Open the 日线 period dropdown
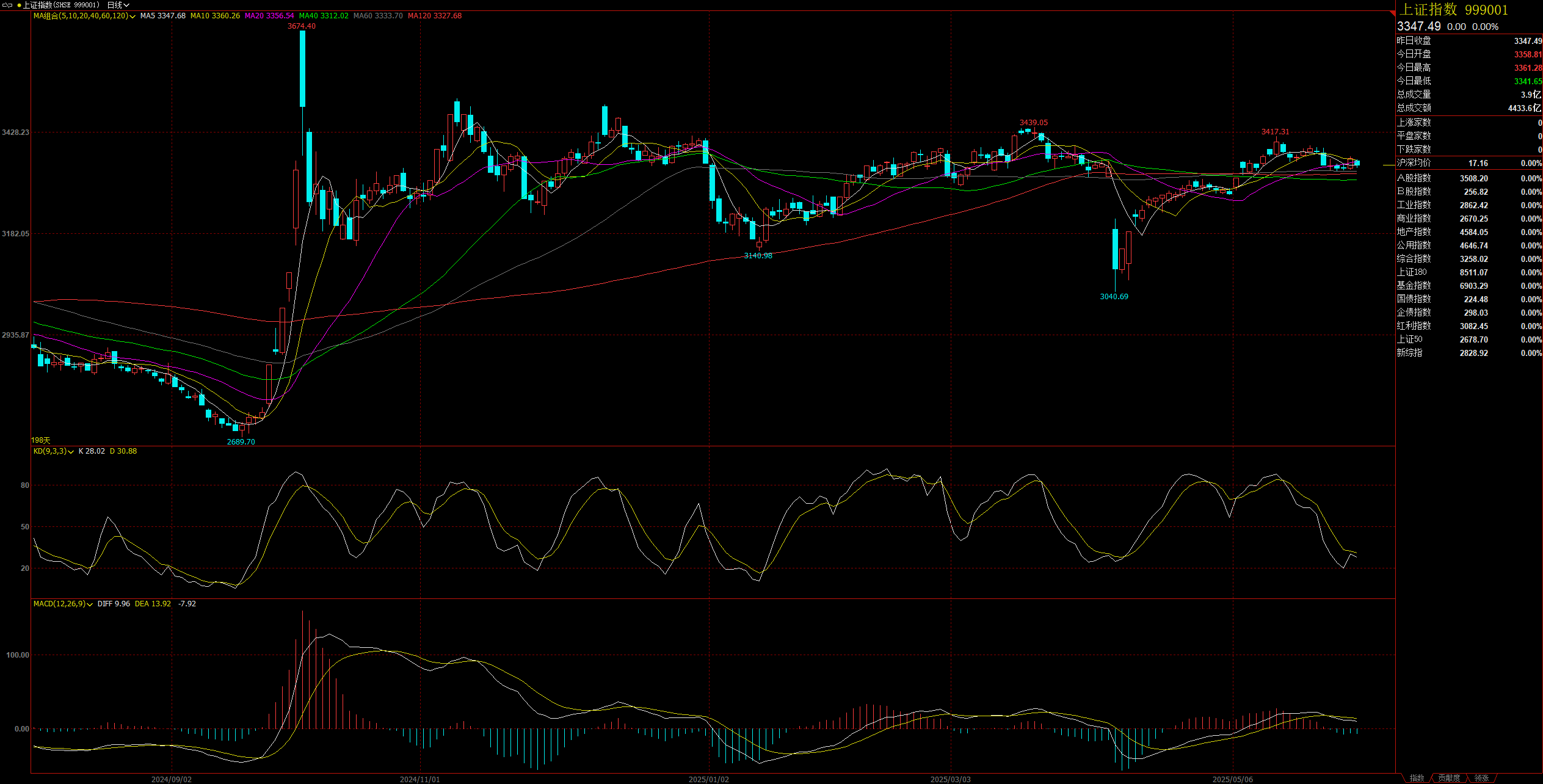 [x=118, y=5]
